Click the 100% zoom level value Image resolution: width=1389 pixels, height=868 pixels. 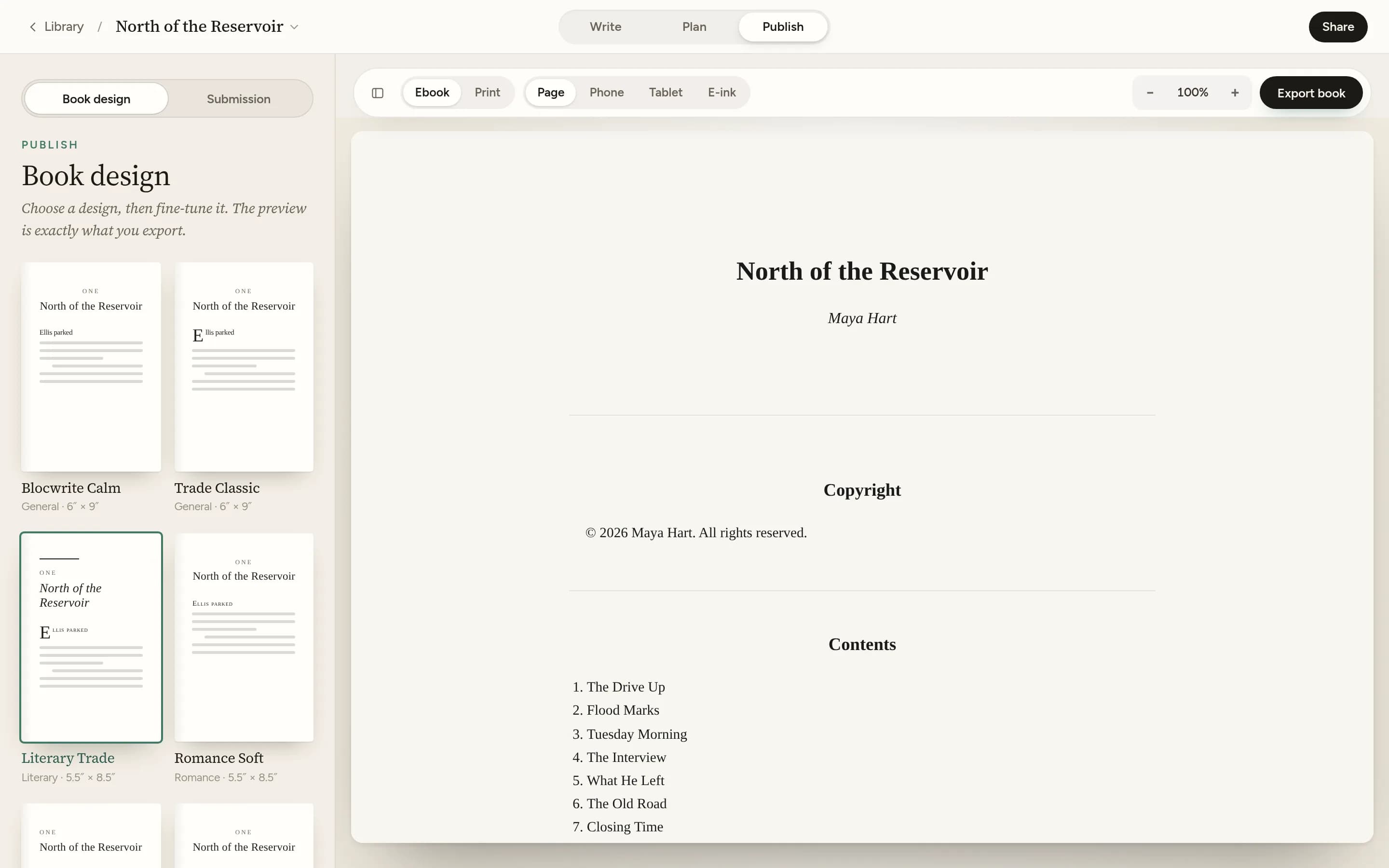pyautogui.click(x=1192, y=93)
